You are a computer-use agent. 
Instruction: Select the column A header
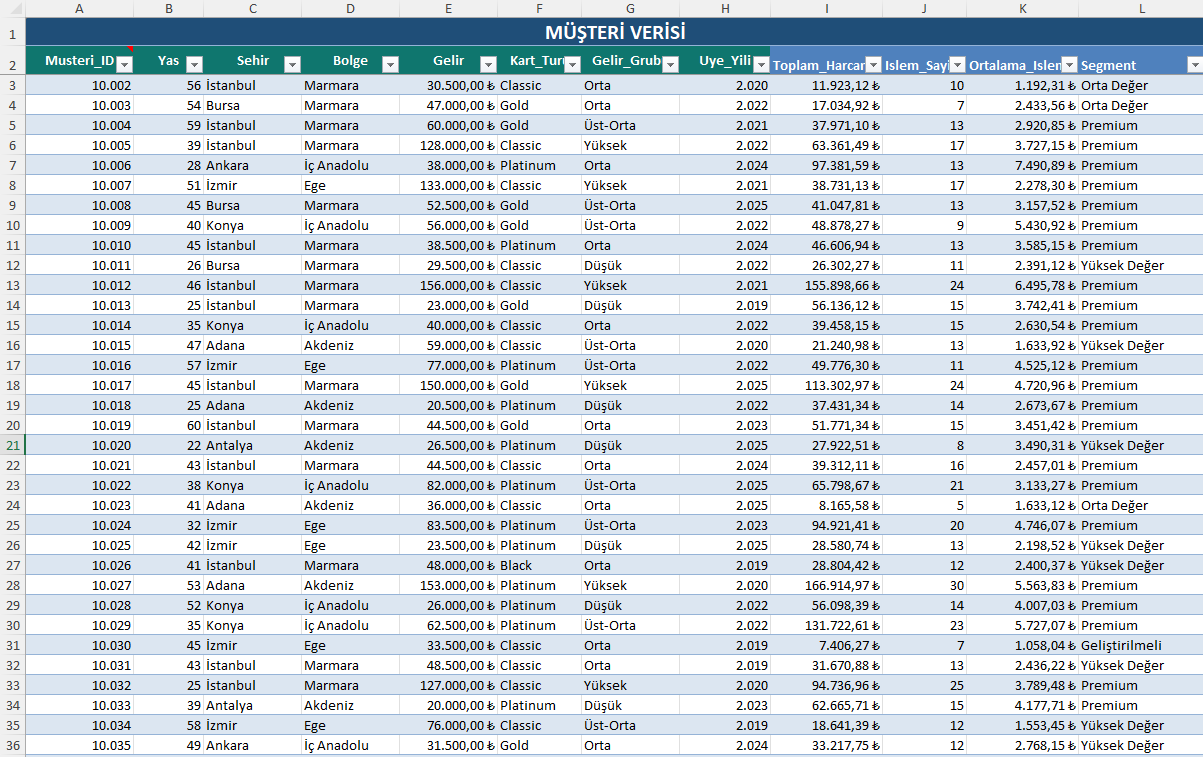pos(79,8)
